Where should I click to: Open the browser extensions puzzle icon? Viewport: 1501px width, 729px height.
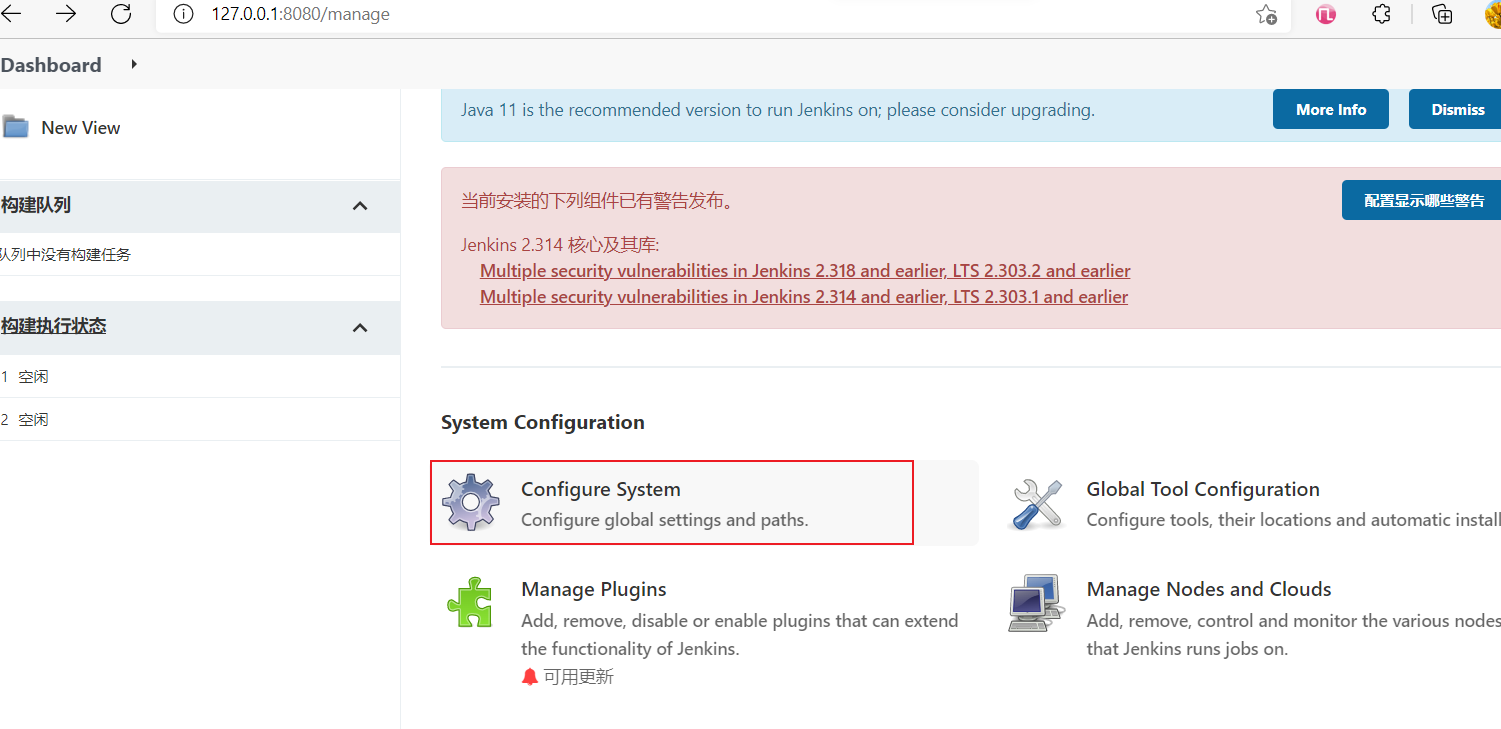1381,14
